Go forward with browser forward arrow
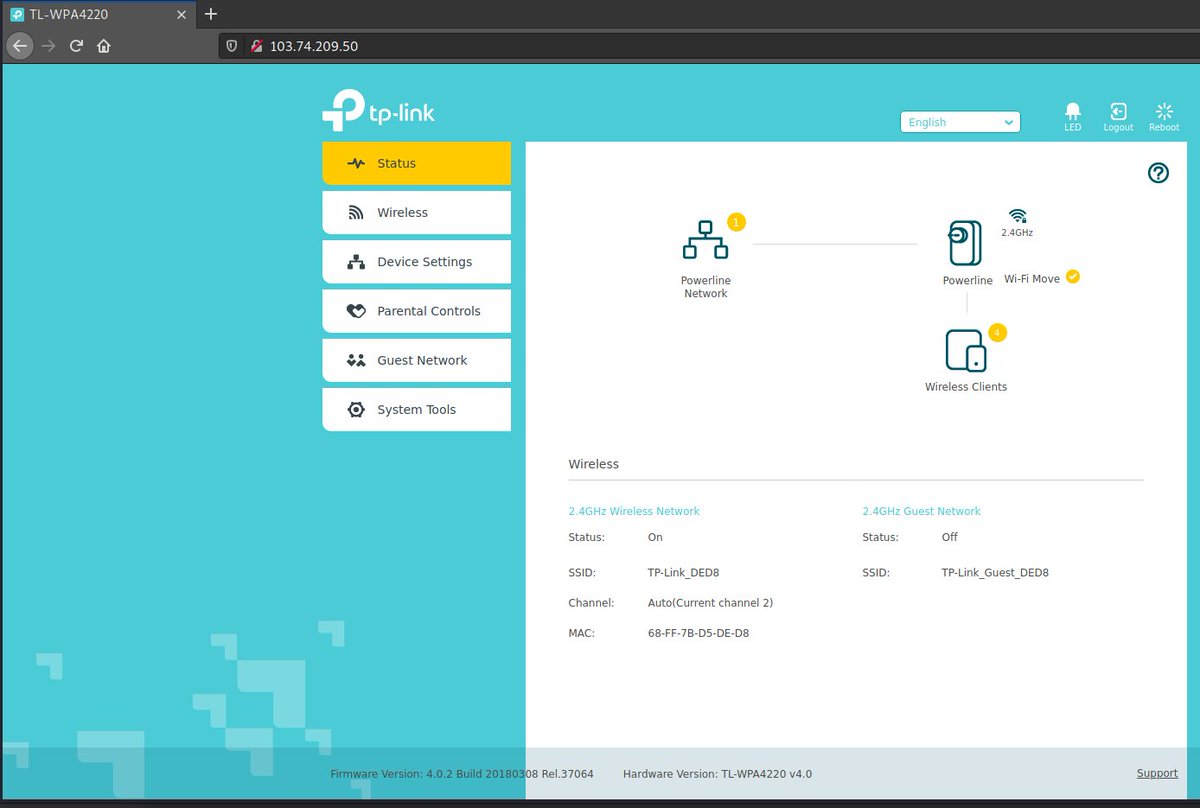This screenshot has height=808, width=1200. 48,46
